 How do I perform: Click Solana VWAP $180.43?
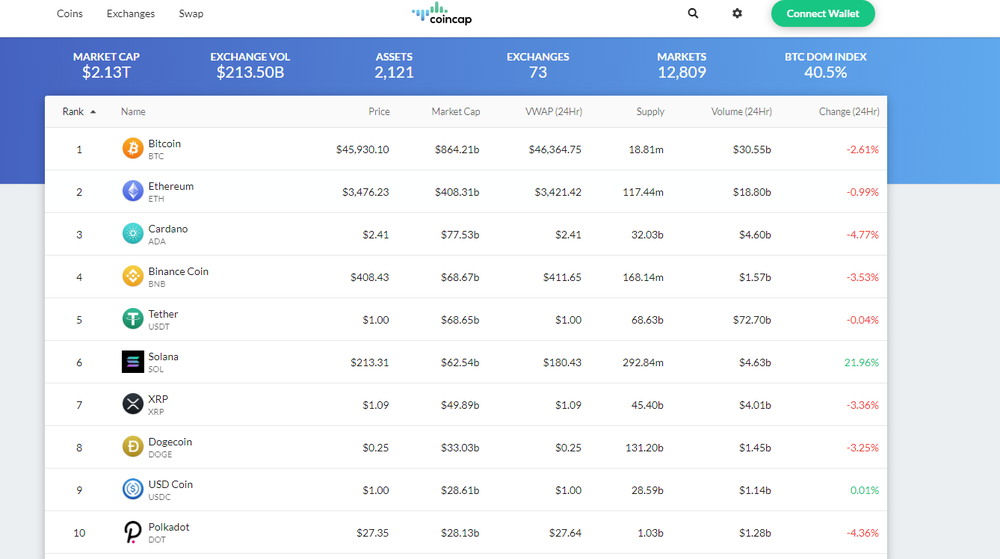point(562,362)
